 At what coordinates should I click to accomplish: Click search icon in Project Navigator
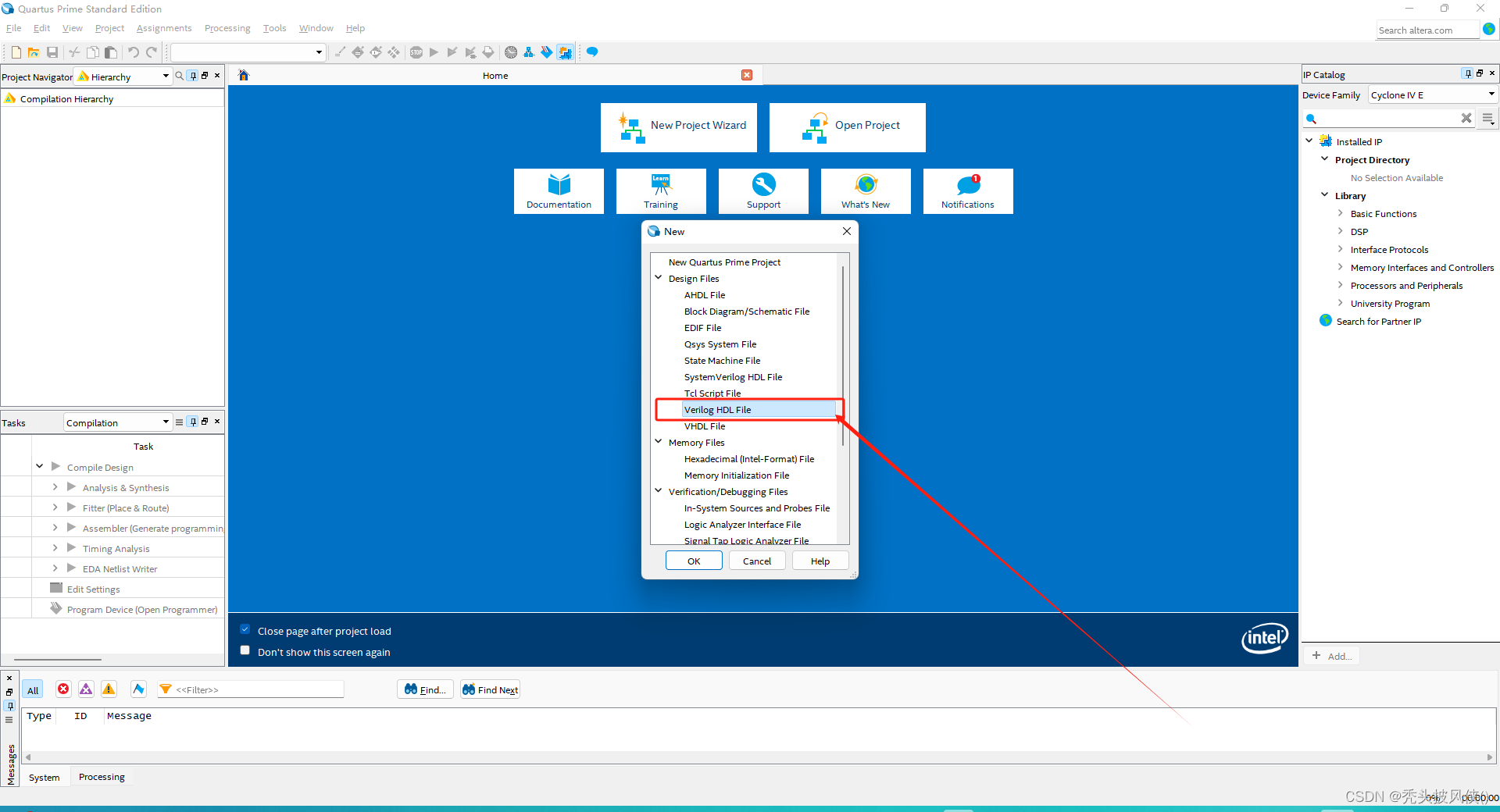coord(180,76)
